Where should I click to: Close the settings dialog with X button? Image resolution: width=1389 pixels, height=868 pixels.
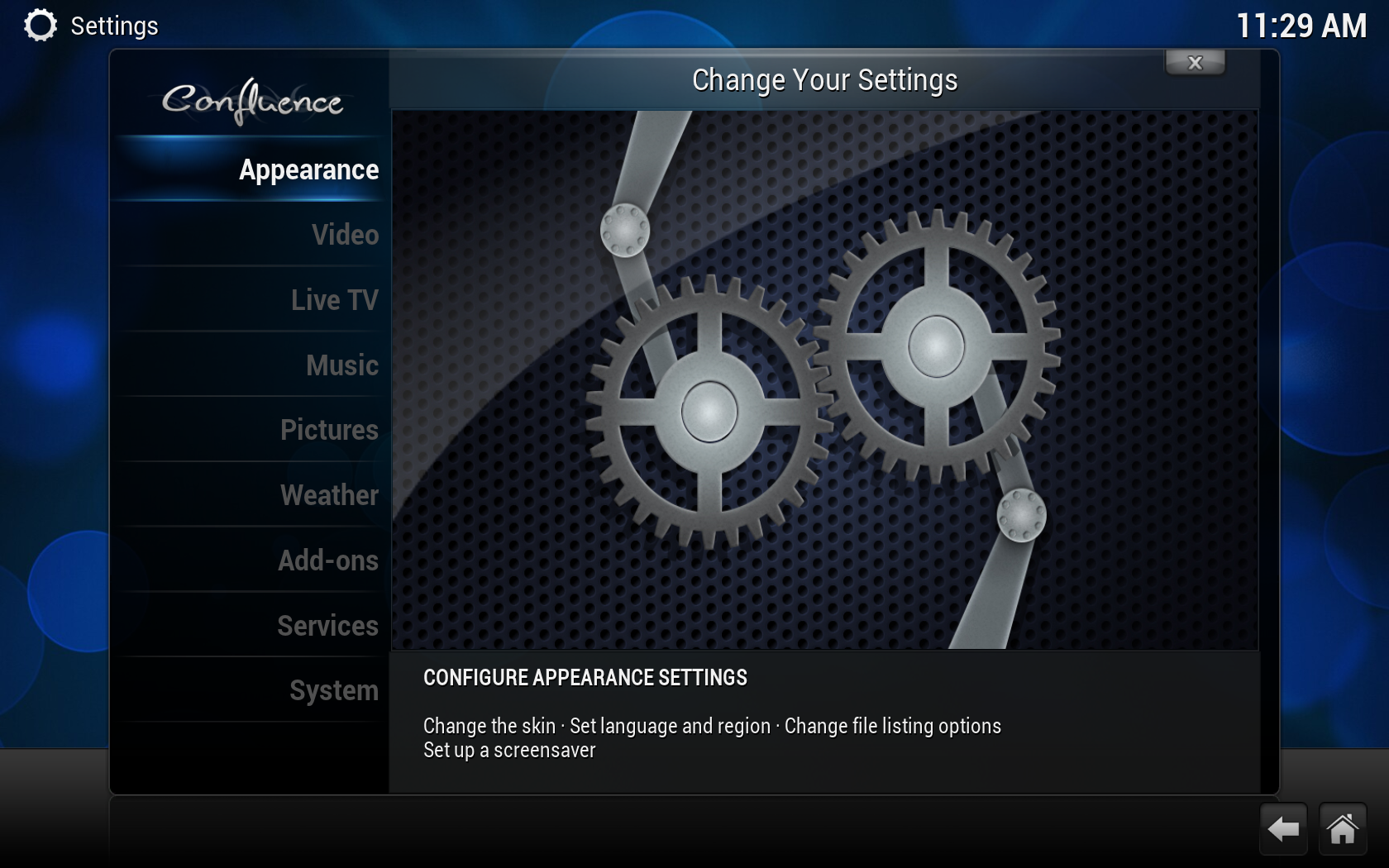tap(1195, 63)
